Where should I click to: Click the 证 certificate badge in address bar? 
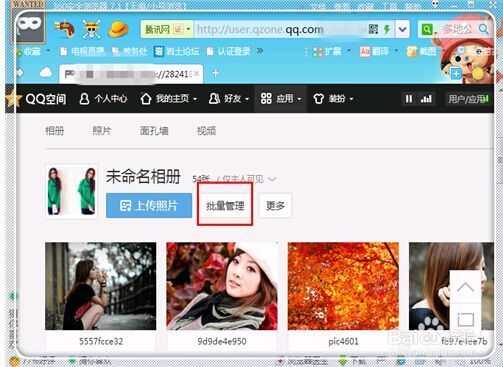click(x=178, y=29)
